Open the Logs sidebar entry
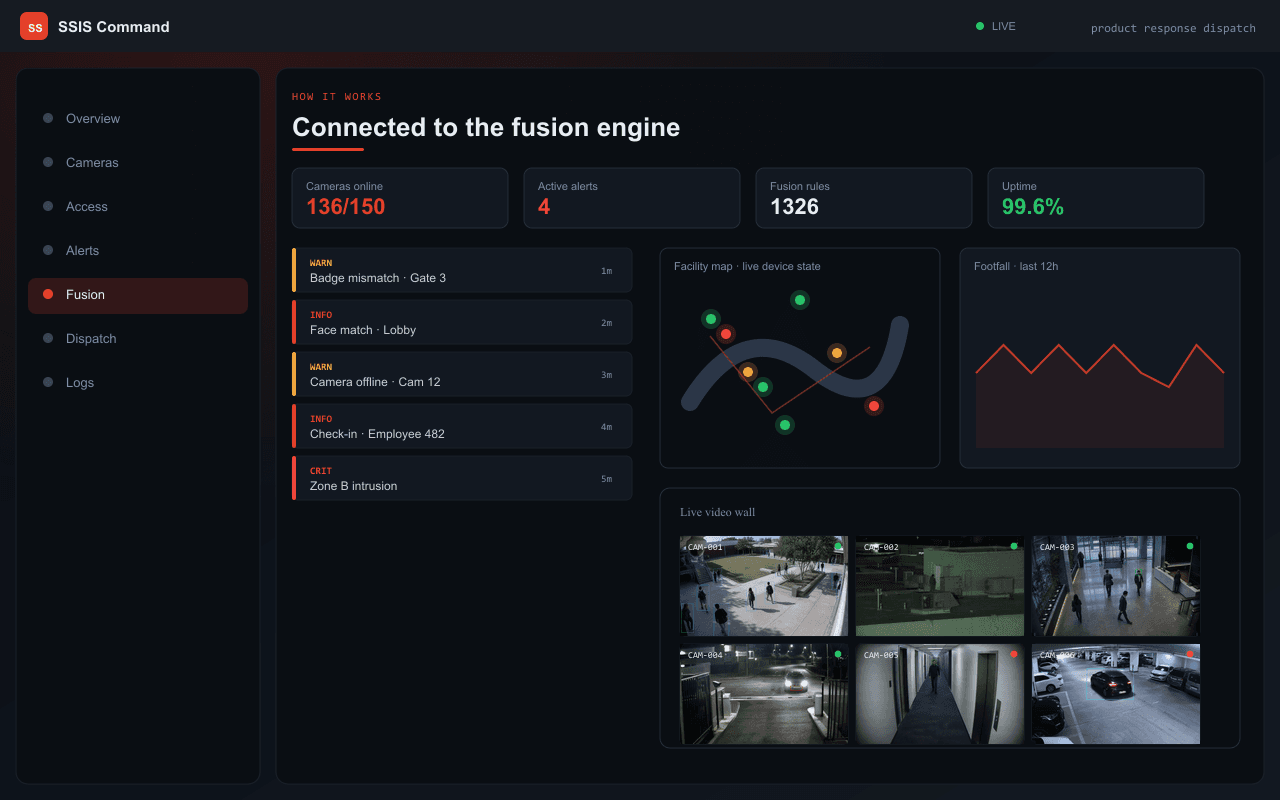Screen dimensions: 1280x800 click(x=138, y=382)
